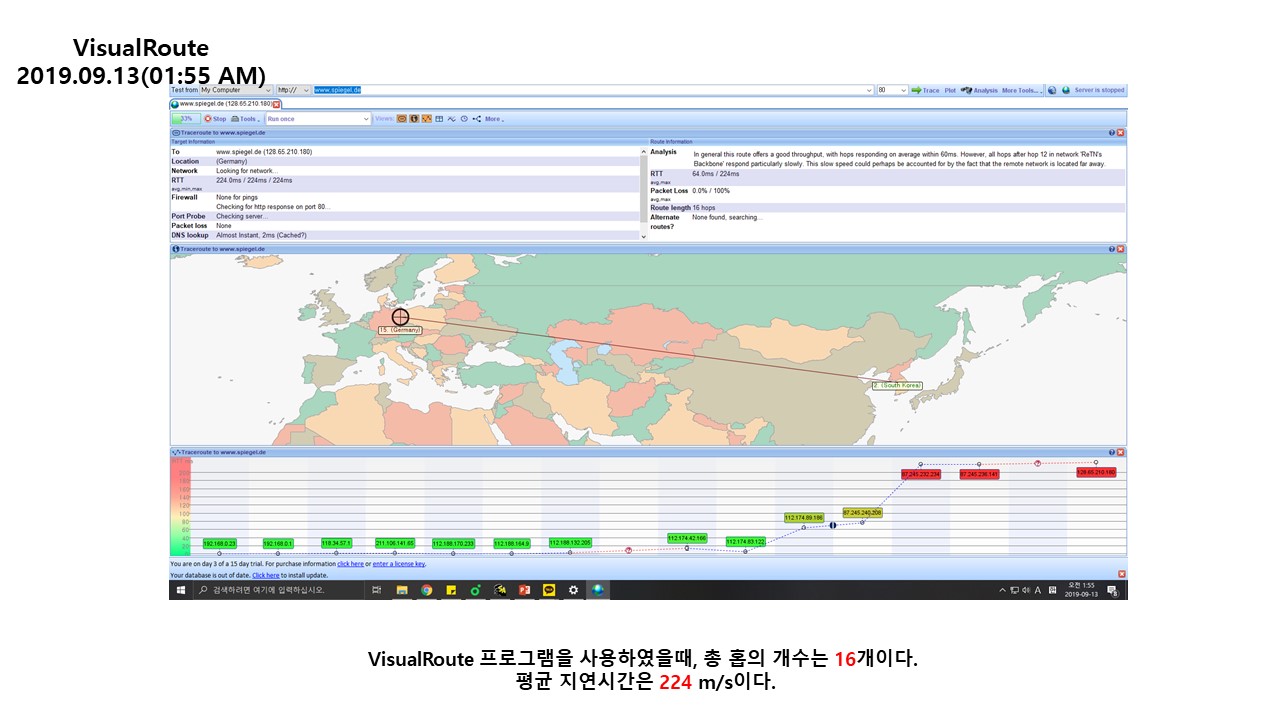Viewport: 1280px width, 720px height.
Task: Open the port 80 dropdown
Action: click(x=892, y=90)
